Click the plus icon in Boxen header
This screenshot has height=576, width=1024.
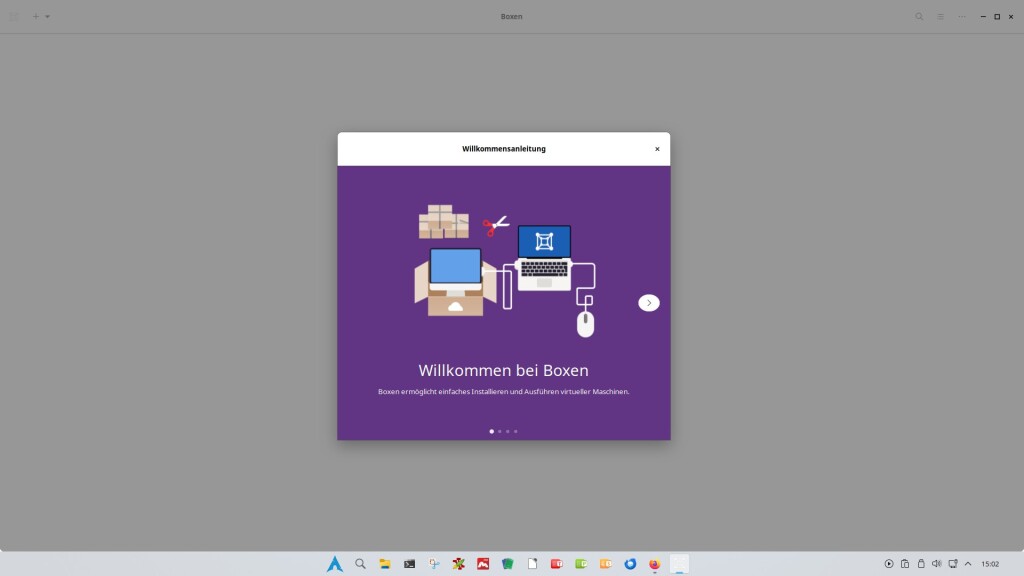point(36,16)
